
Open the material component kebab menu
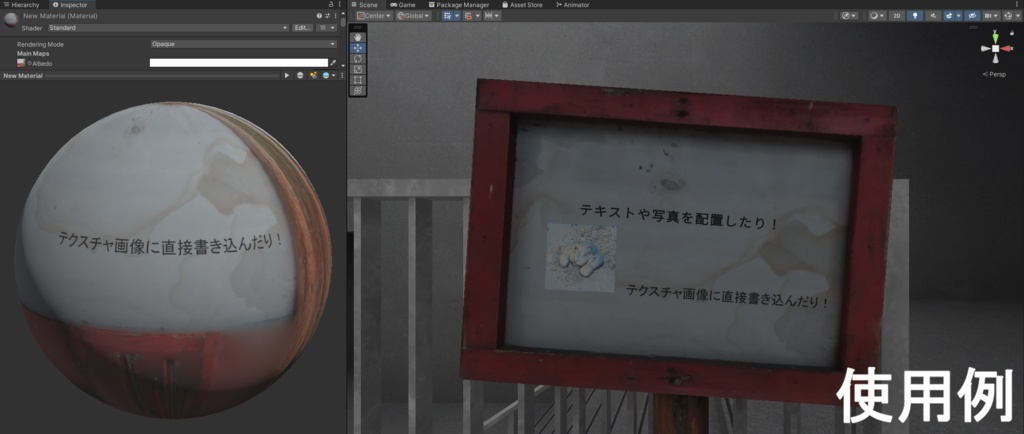(x=336, y=15)
